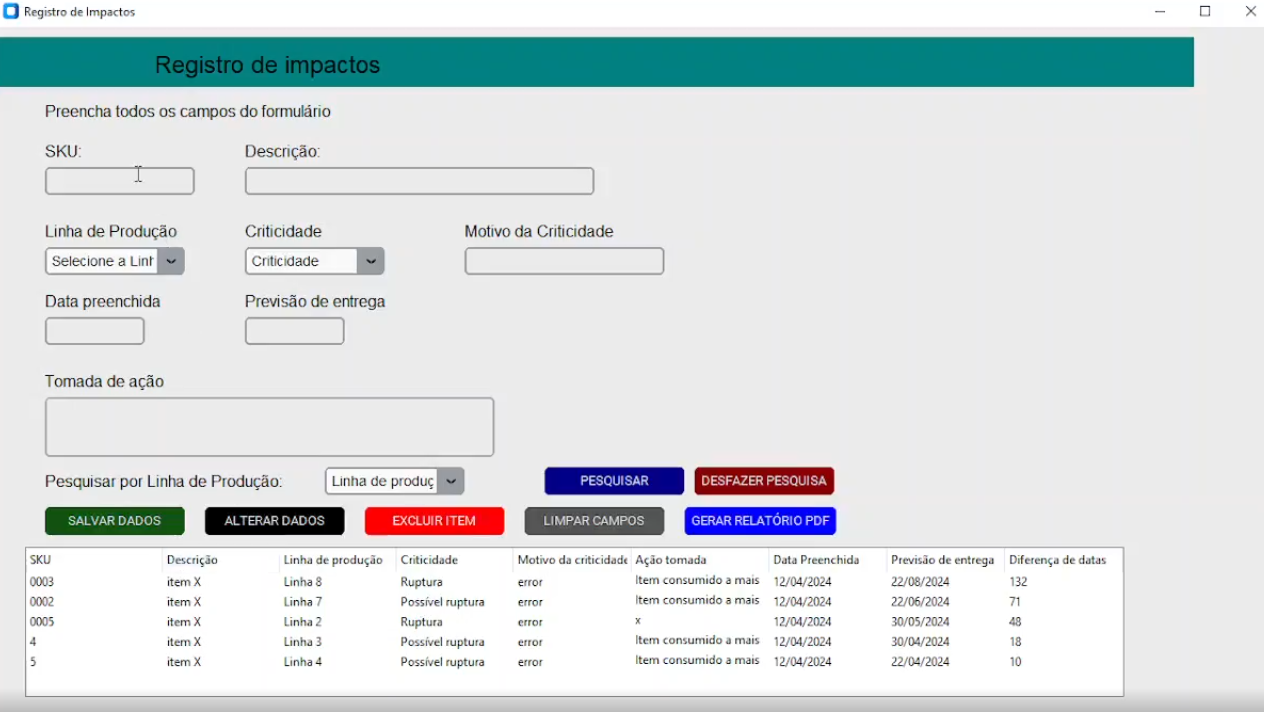
Task: Click the red EXCLUIR ITEM button
Action: pos(434,521)
